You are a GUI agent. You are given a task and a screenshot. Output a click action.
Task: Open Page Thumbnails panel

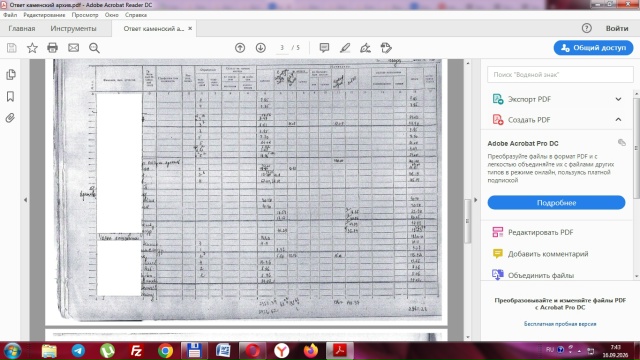pyautogui.click(x=11, y=75)
